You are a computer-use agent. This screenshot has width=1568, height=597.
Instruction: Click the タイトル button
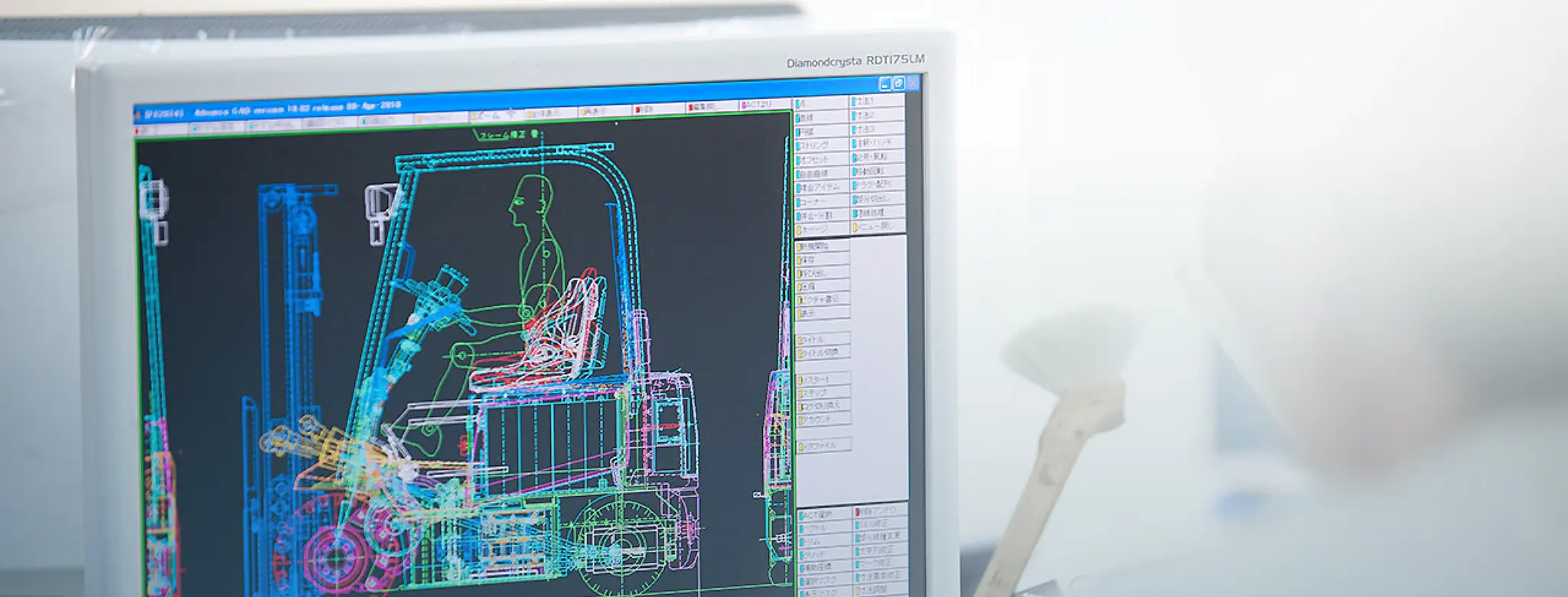click(x=823, y=339)
